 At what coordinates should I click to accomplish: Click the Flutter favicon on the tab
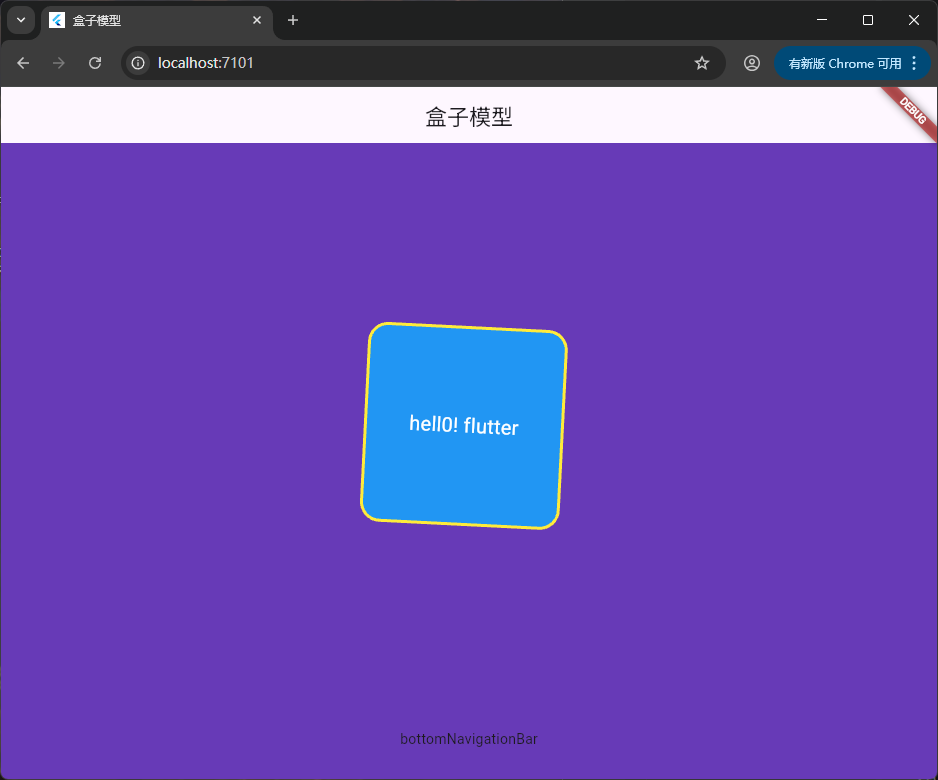57,20
